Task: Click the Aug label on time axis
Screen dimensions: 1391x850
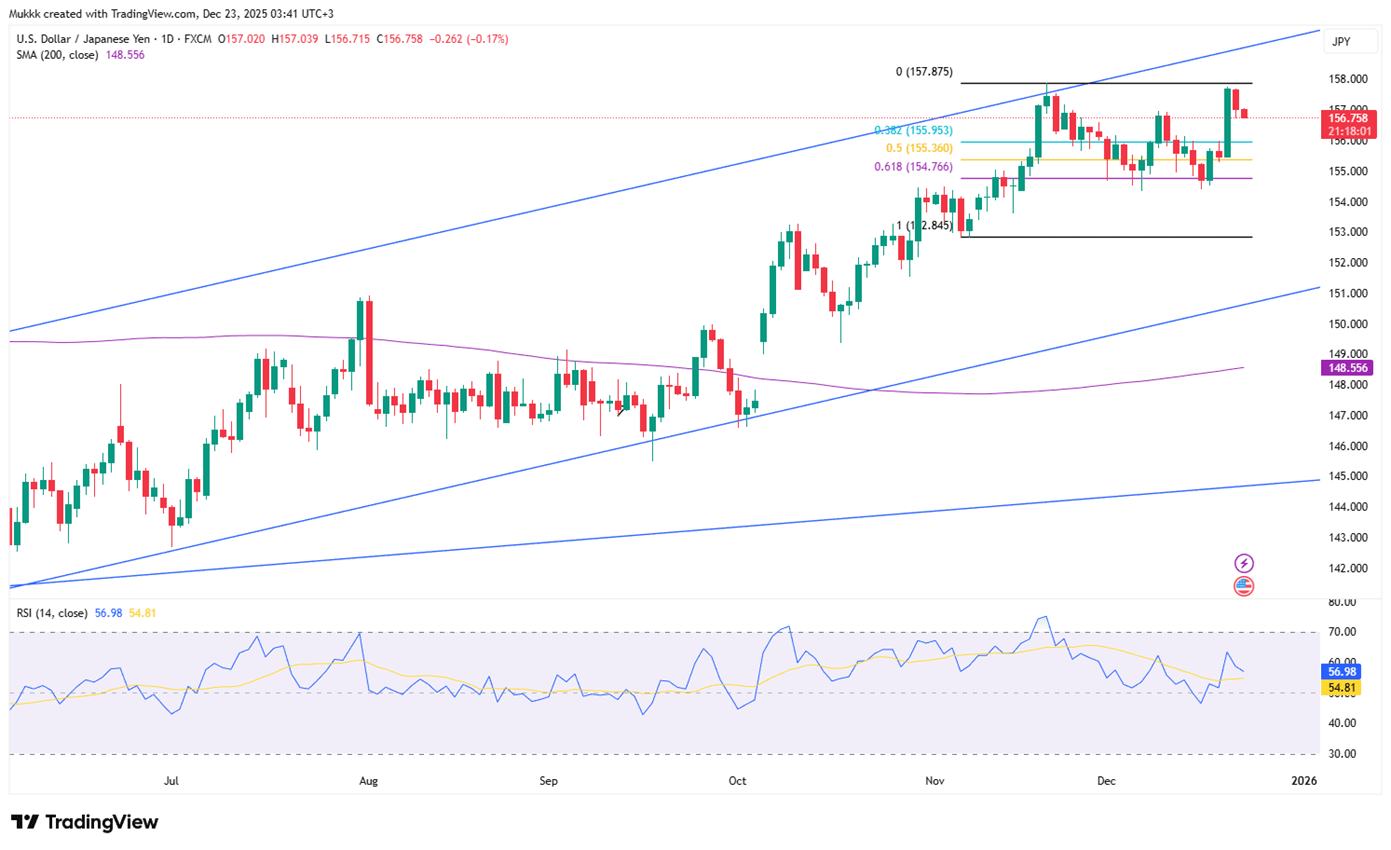Action: 368,779
